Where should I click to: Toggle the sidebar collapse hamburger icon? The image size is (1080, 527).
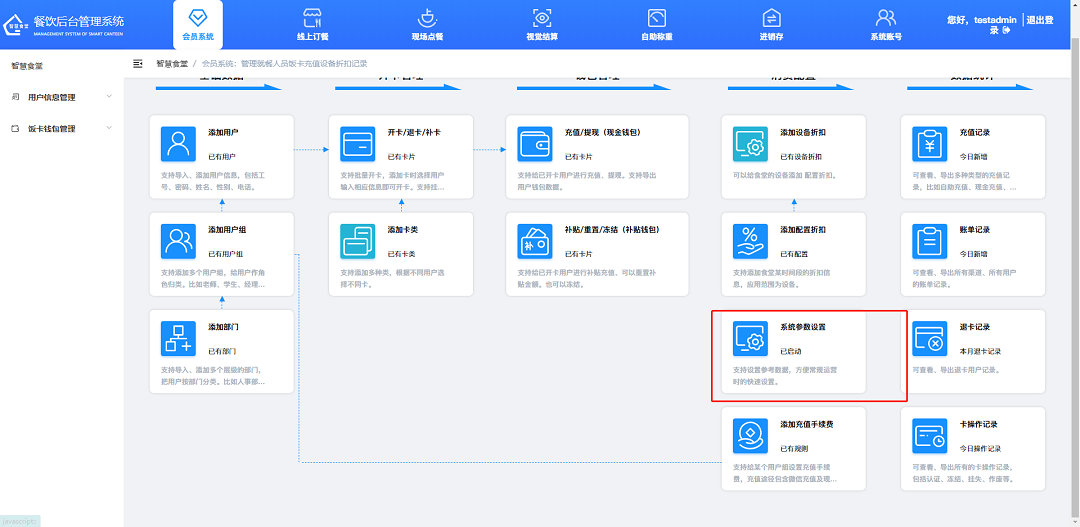point(138,63)
